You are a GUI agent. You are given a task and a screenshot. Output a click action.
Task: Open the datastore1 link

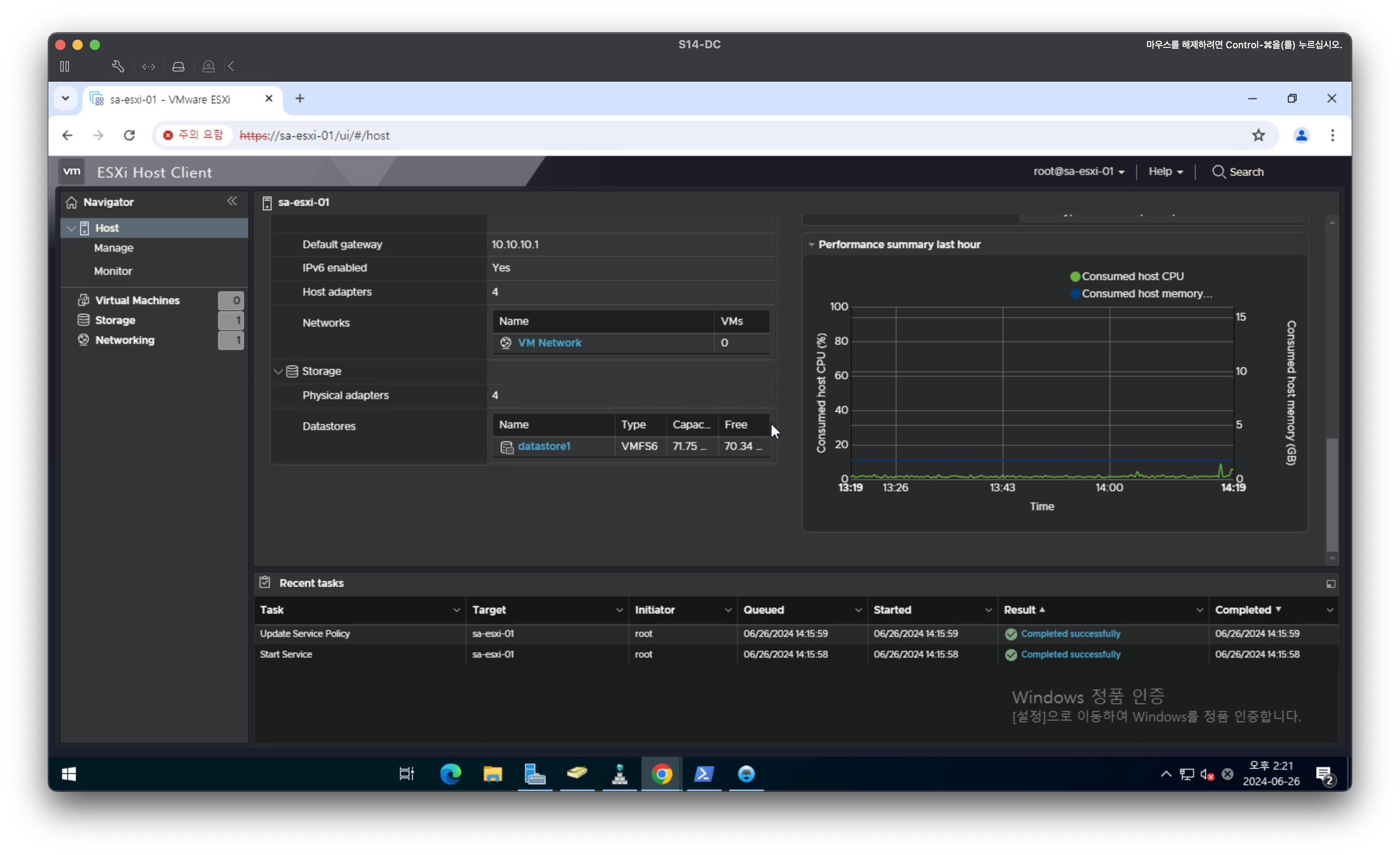(x=544, y=446)
